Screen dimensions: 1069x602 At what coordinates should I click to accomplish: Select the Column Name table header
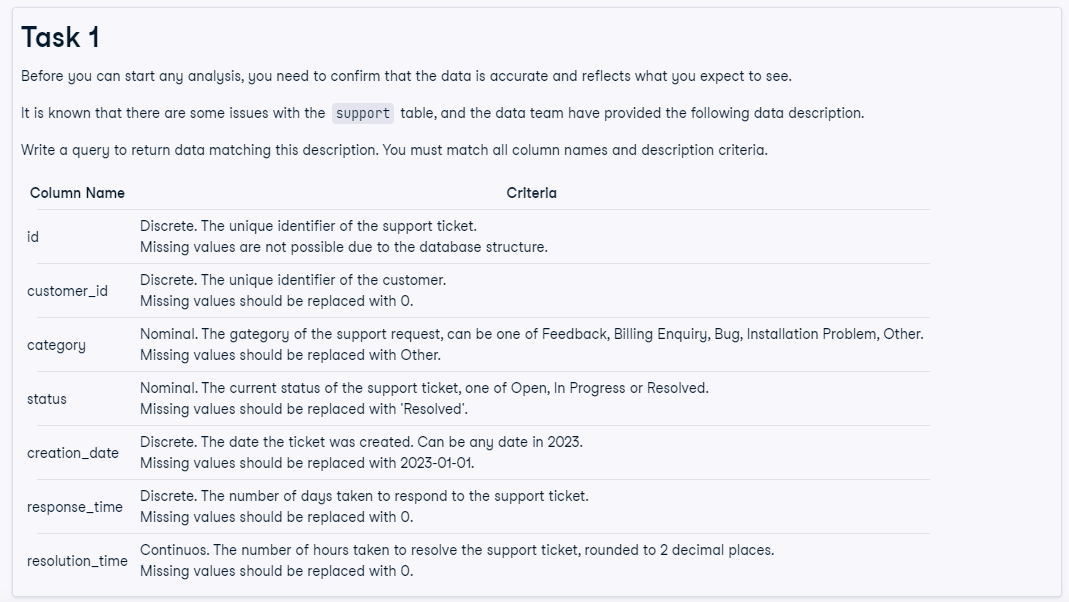77,193
